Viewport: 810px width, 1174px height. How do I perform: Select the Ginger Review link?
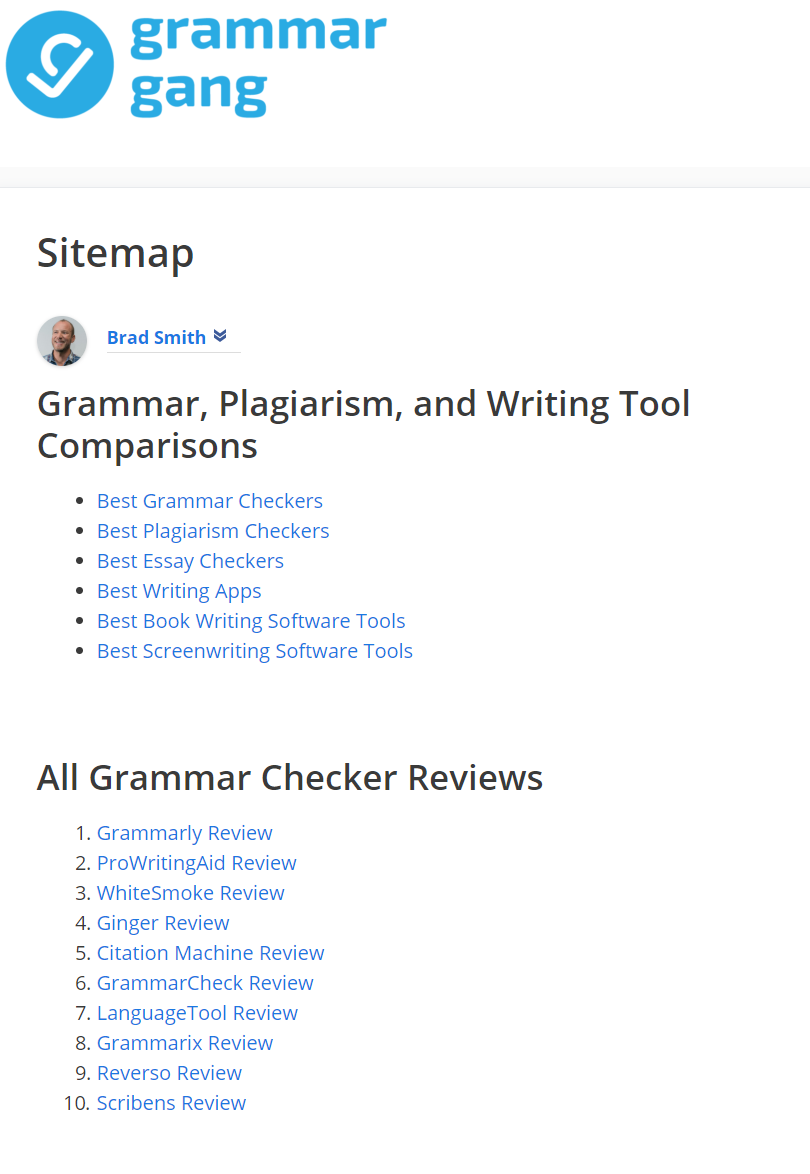(x=163, y=923)
